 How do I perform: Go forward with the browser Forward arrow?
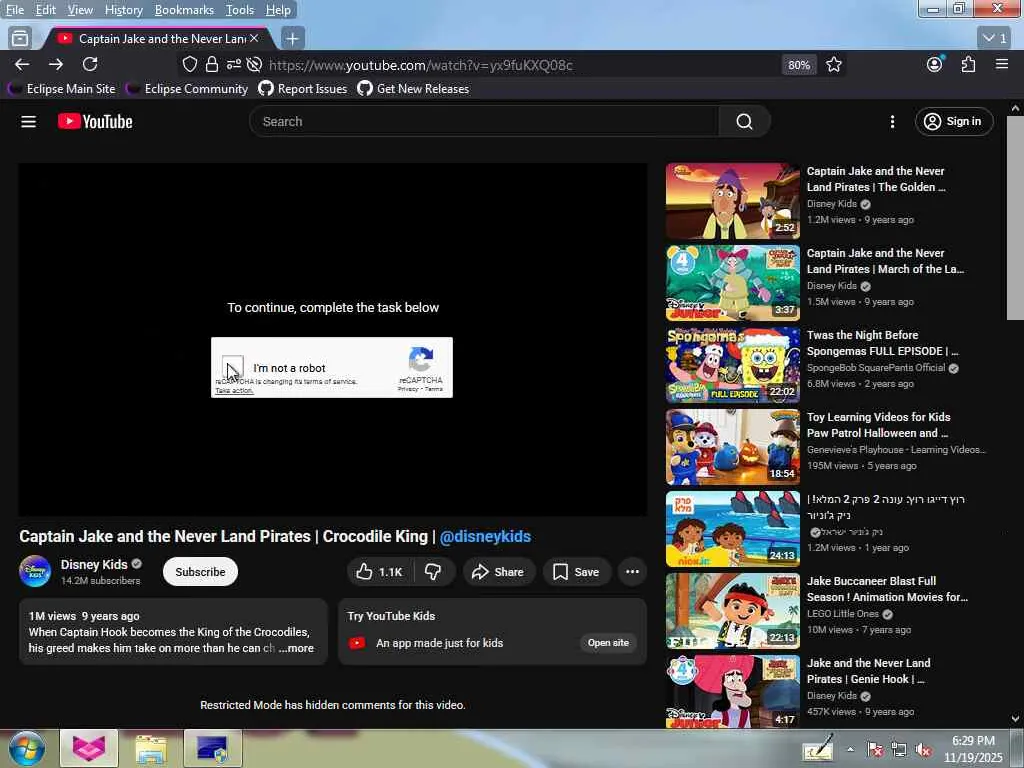click(56, 64)
